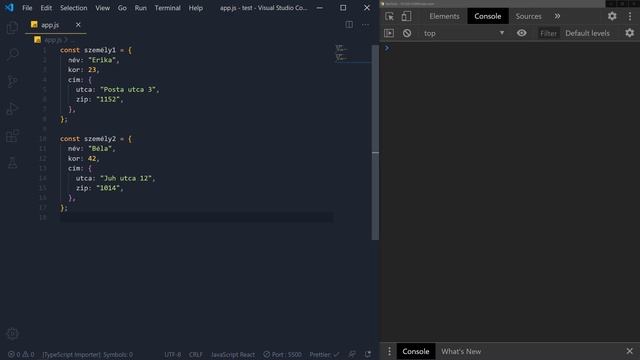Open the Search view in activity bar
The height and width of the screenshot is (360, 640).
[x=12, y=54]
